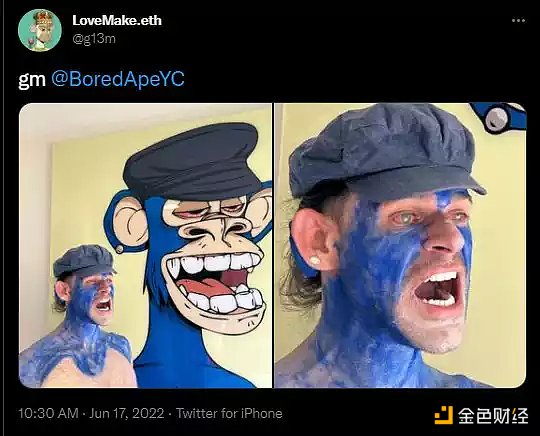Open the tweet's three-dot more options menu

(x=518, y=21)
